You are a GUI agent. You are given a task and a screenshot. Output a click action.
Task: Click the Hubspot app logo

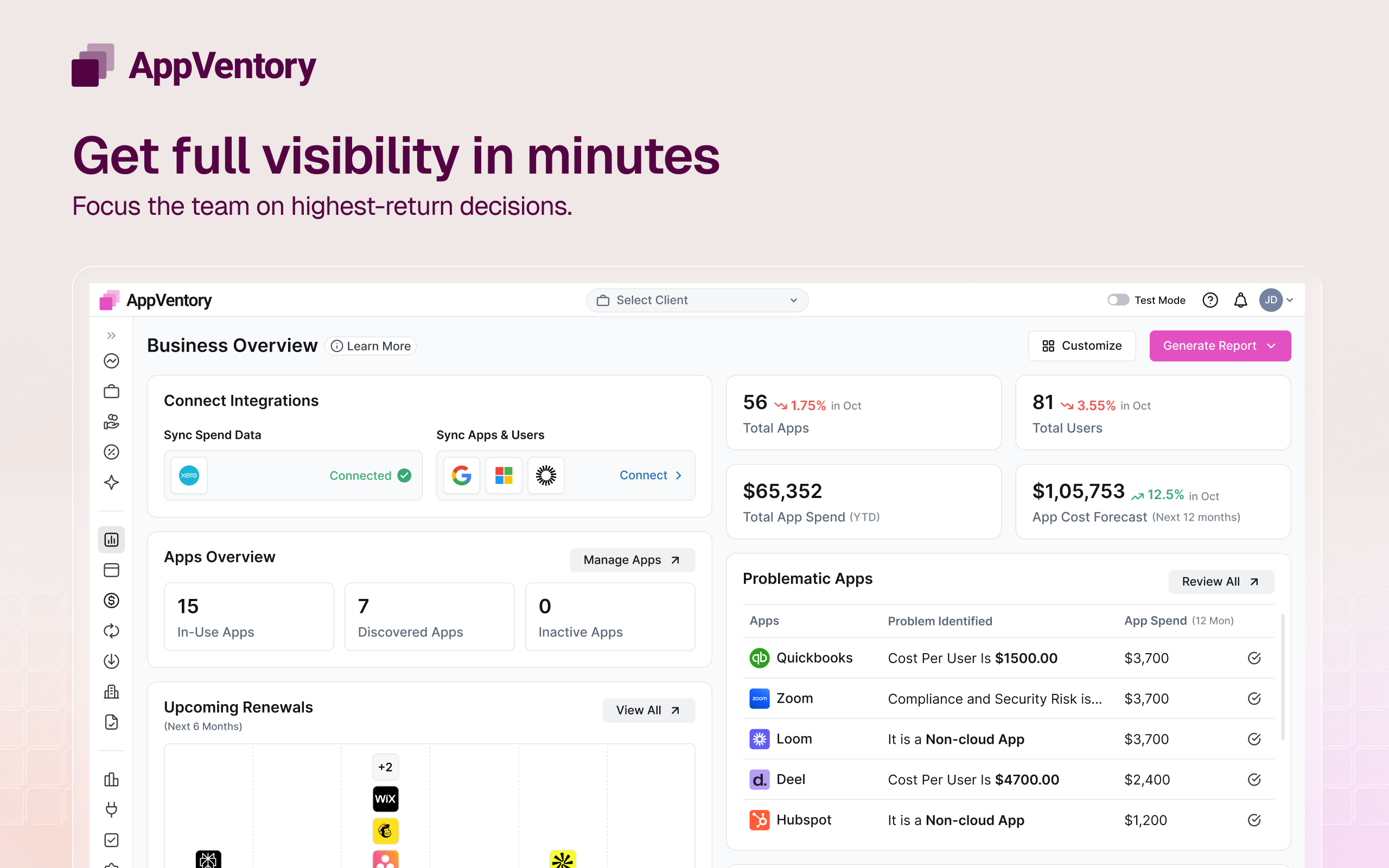click(x=760, y=820)
